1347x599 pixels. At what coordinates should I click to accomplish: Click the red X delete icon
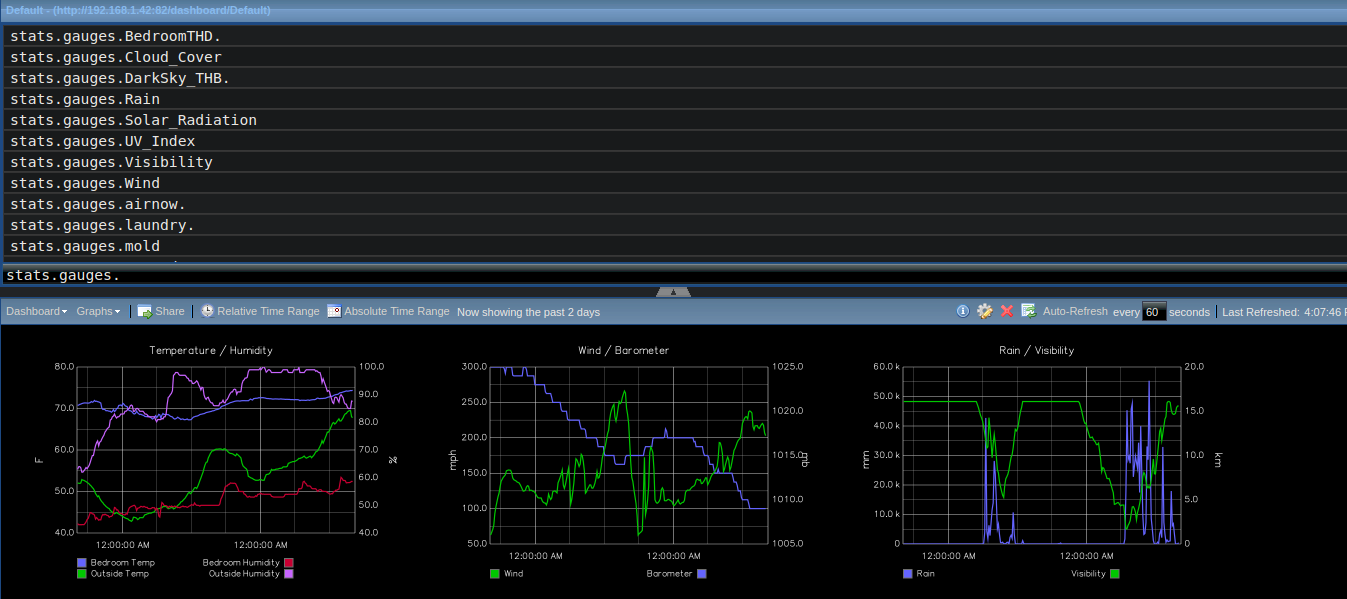click(1006, 311)
